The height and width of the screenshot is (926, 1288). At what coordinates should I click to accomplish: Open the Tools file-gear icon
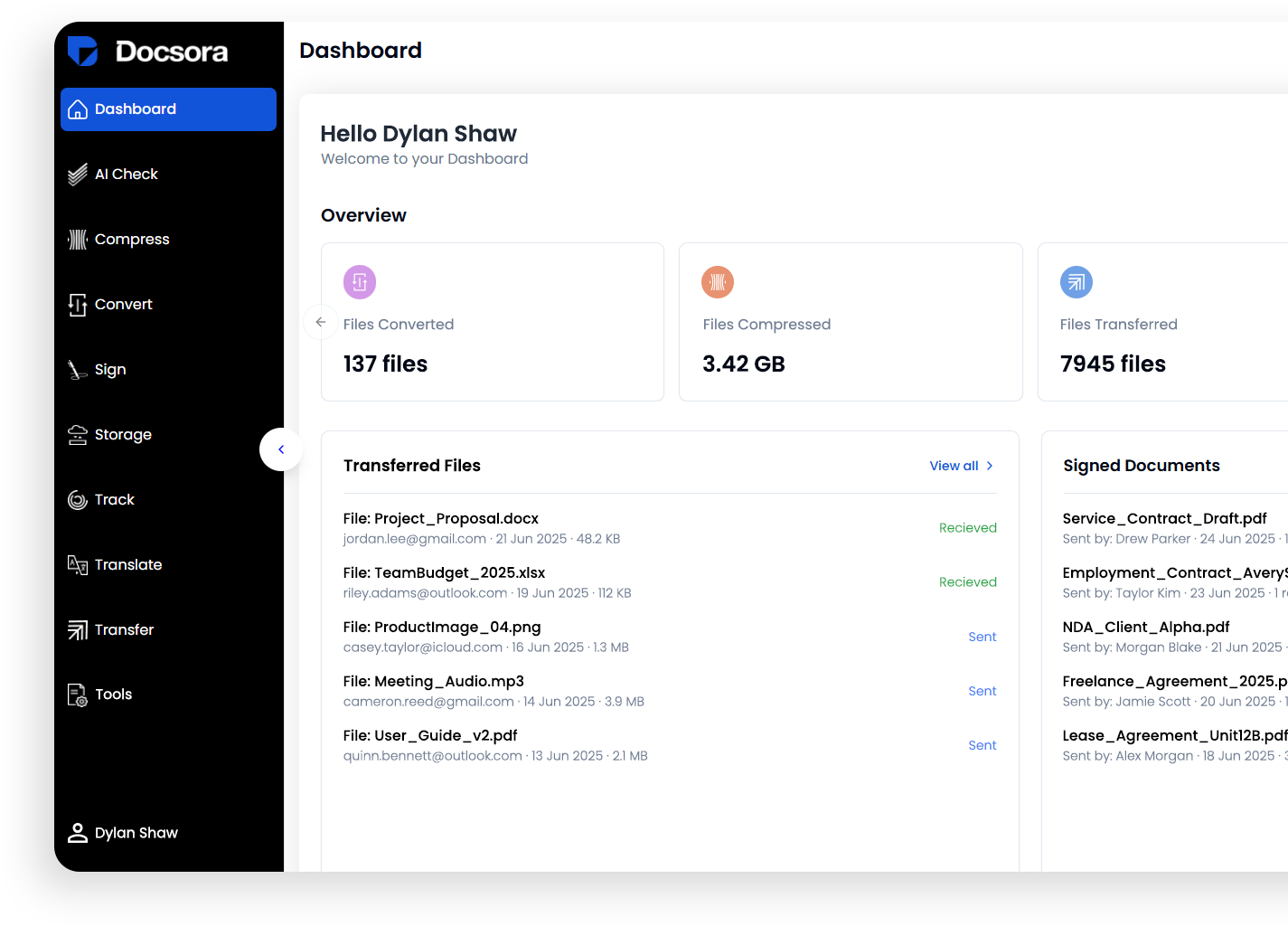pos(78,694)
